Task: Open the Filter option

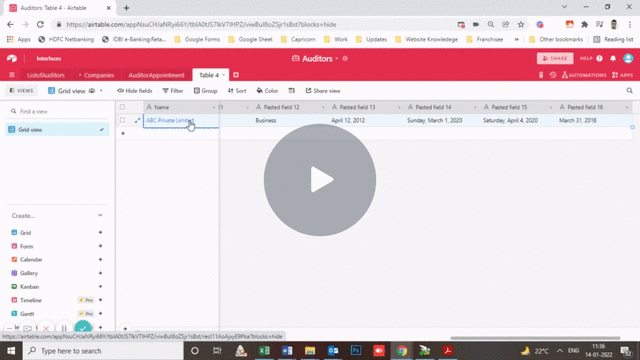Action: point(173,91)
